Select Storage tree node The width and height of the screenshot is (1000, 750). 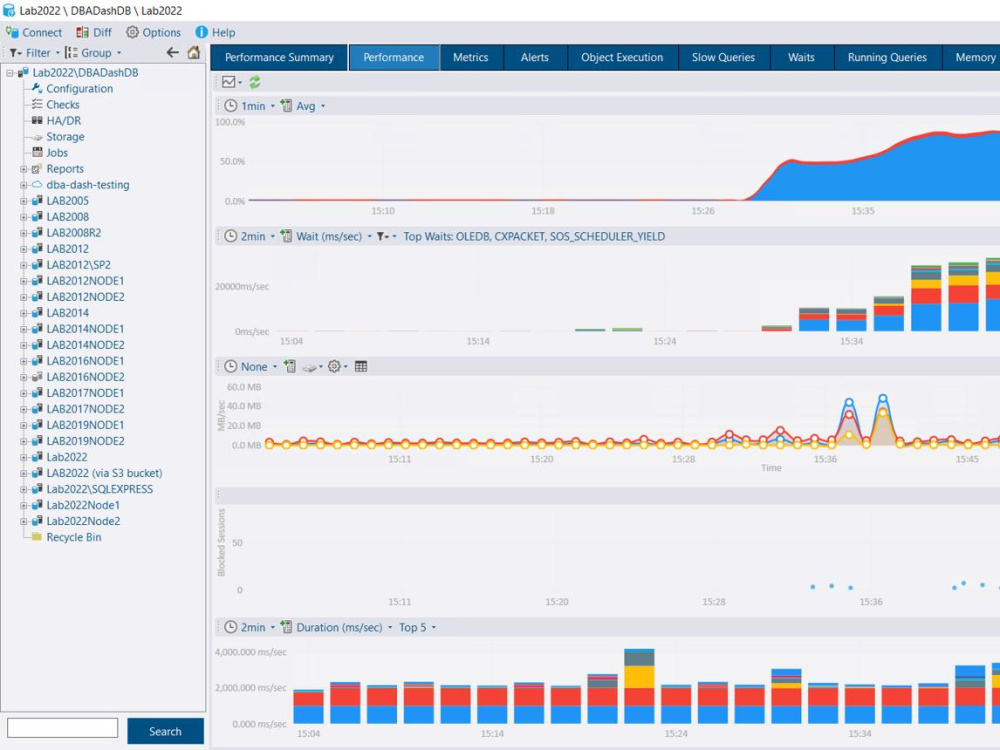(65, 136)
